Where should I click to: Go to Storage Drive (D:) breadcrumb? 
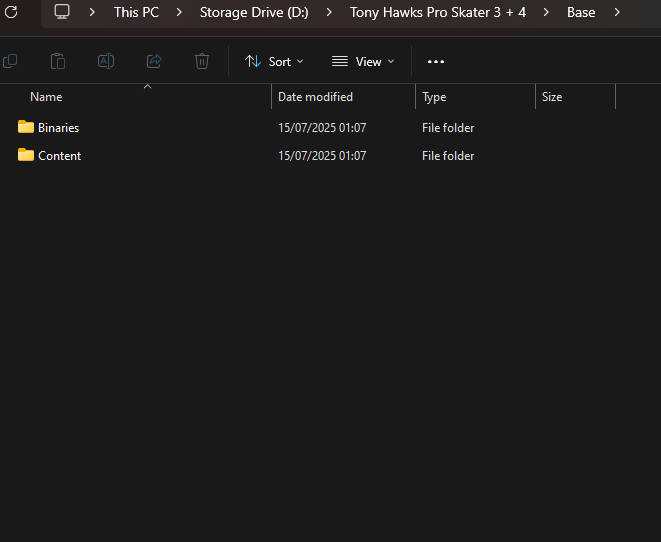click(254, 12)
